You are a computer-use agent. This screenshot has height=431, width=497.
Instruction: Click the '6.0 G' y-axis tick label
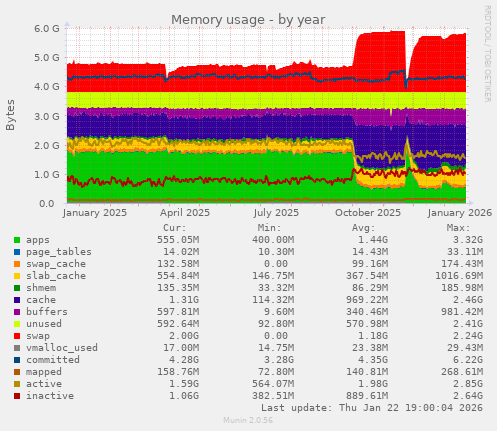[x=47, y=29]
